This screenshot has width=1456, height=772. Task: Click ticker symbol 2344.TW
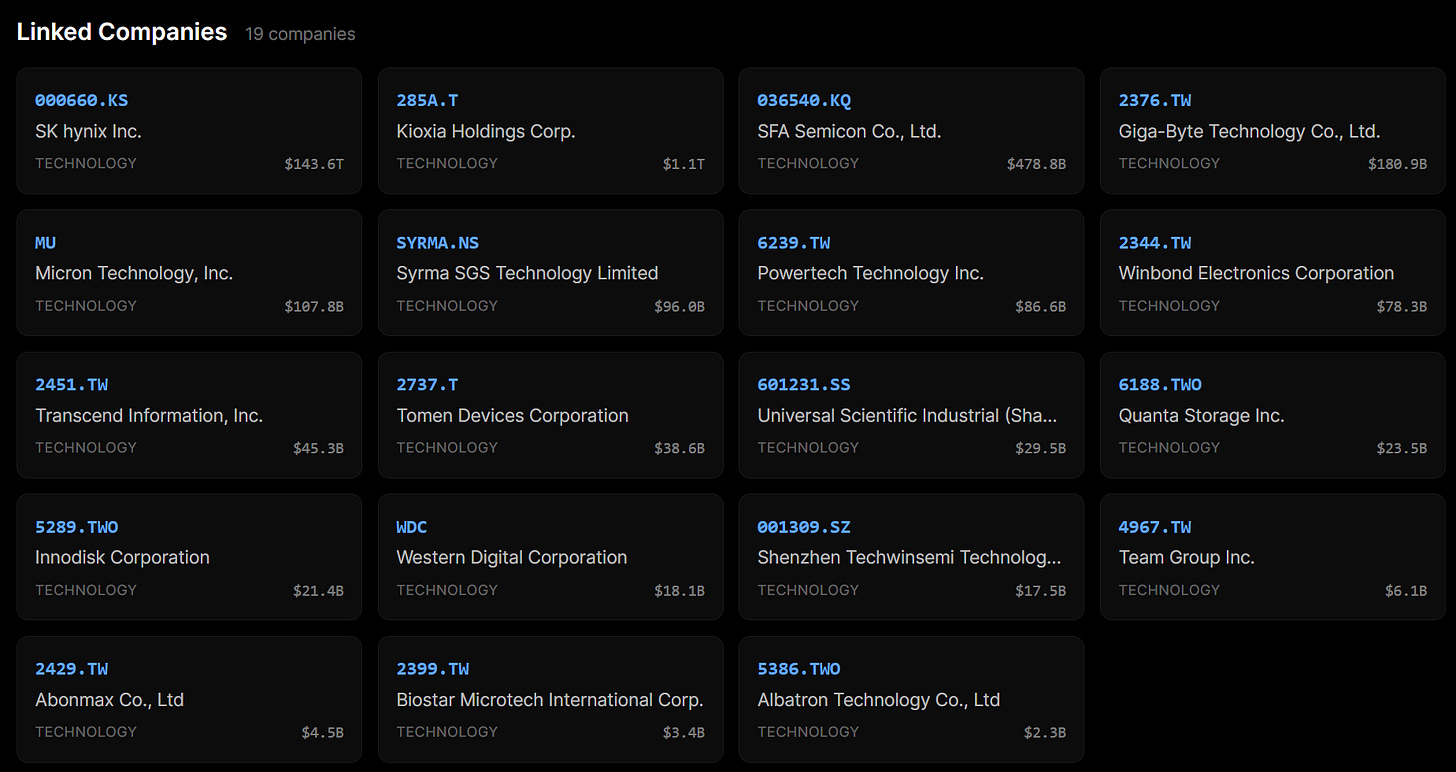[1155, 243]
